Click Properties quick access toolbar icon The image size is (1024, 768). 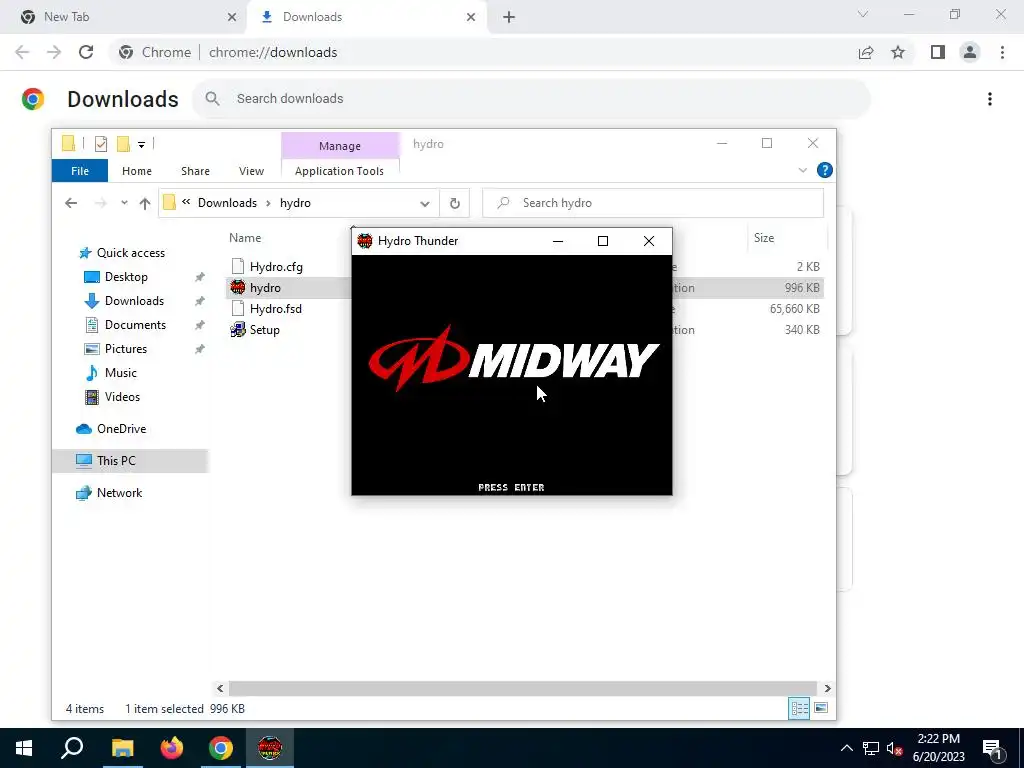tap(101, 144)
